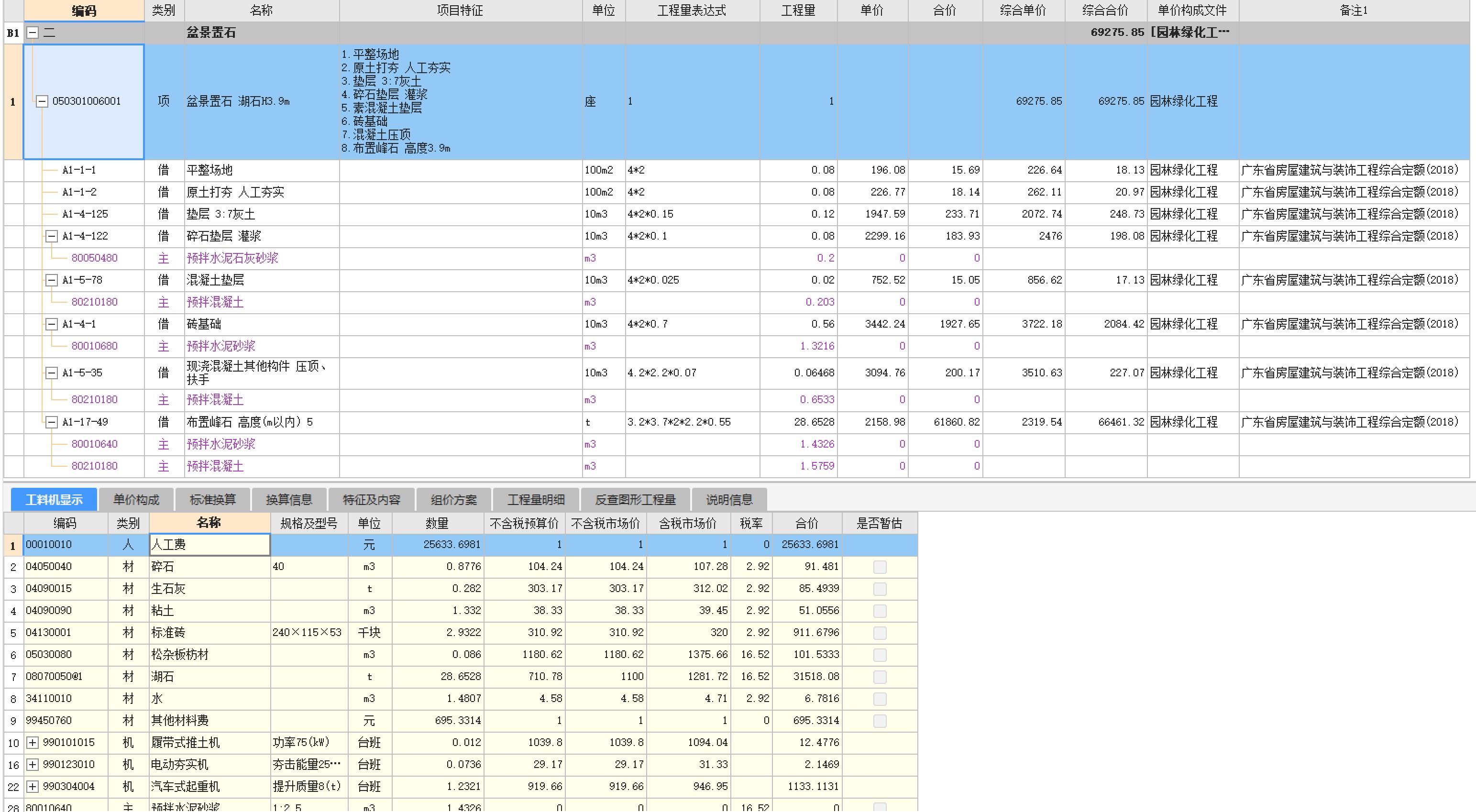Collapse the A1-4-1 砖基础 row
The height and width of the screenshot is (812, 1476).
(52, 324)
